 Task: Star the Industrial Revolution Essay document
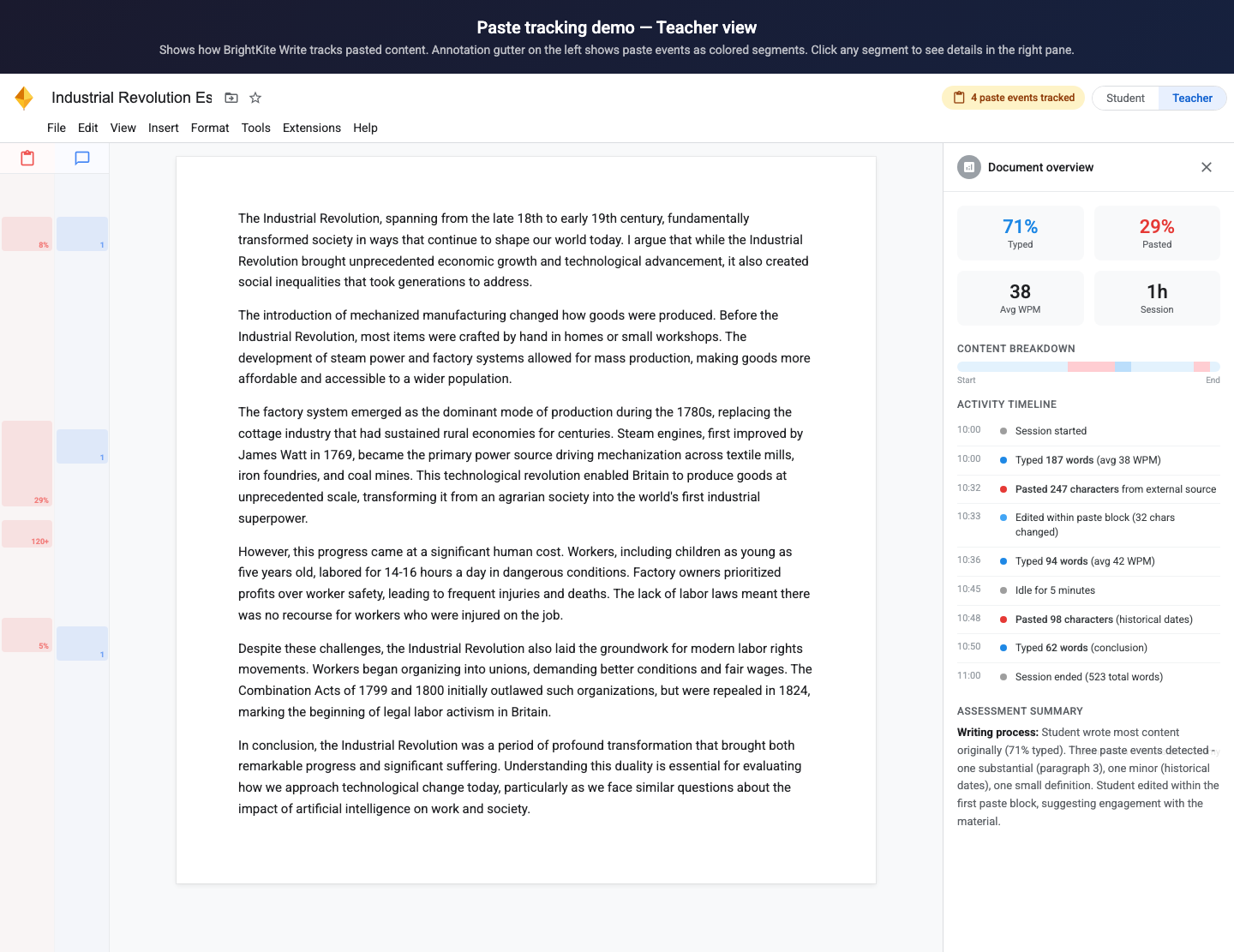click(255, 98)
